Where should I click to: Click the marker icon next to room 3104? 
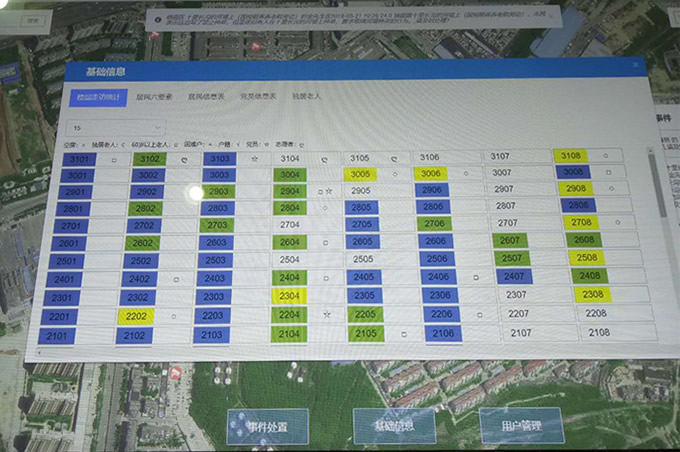click(324, 159)
